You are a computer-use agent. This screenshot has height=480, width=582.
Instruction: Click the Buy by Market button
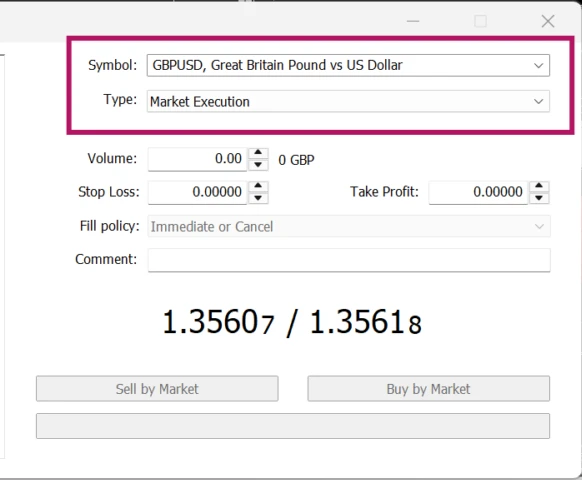coord(428,389)
